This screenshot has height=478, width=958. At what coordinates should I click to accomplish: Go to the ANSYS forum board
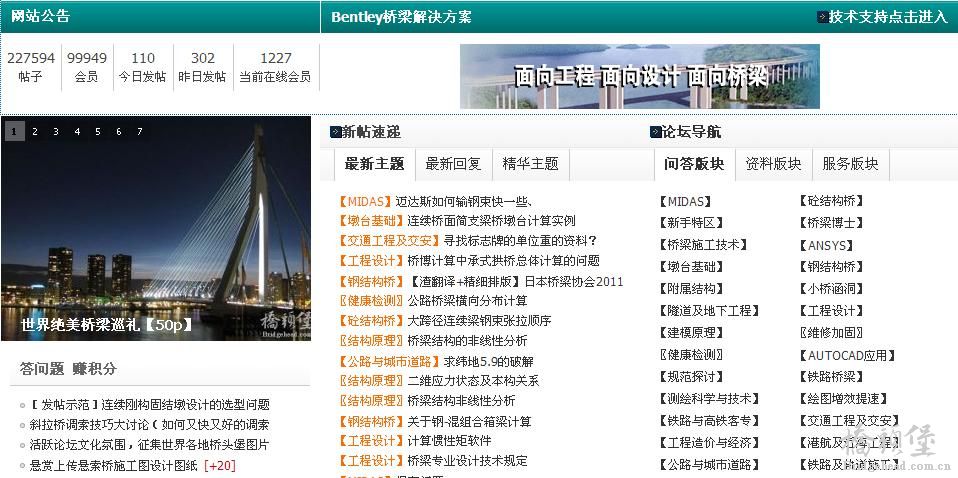[826, 246]
